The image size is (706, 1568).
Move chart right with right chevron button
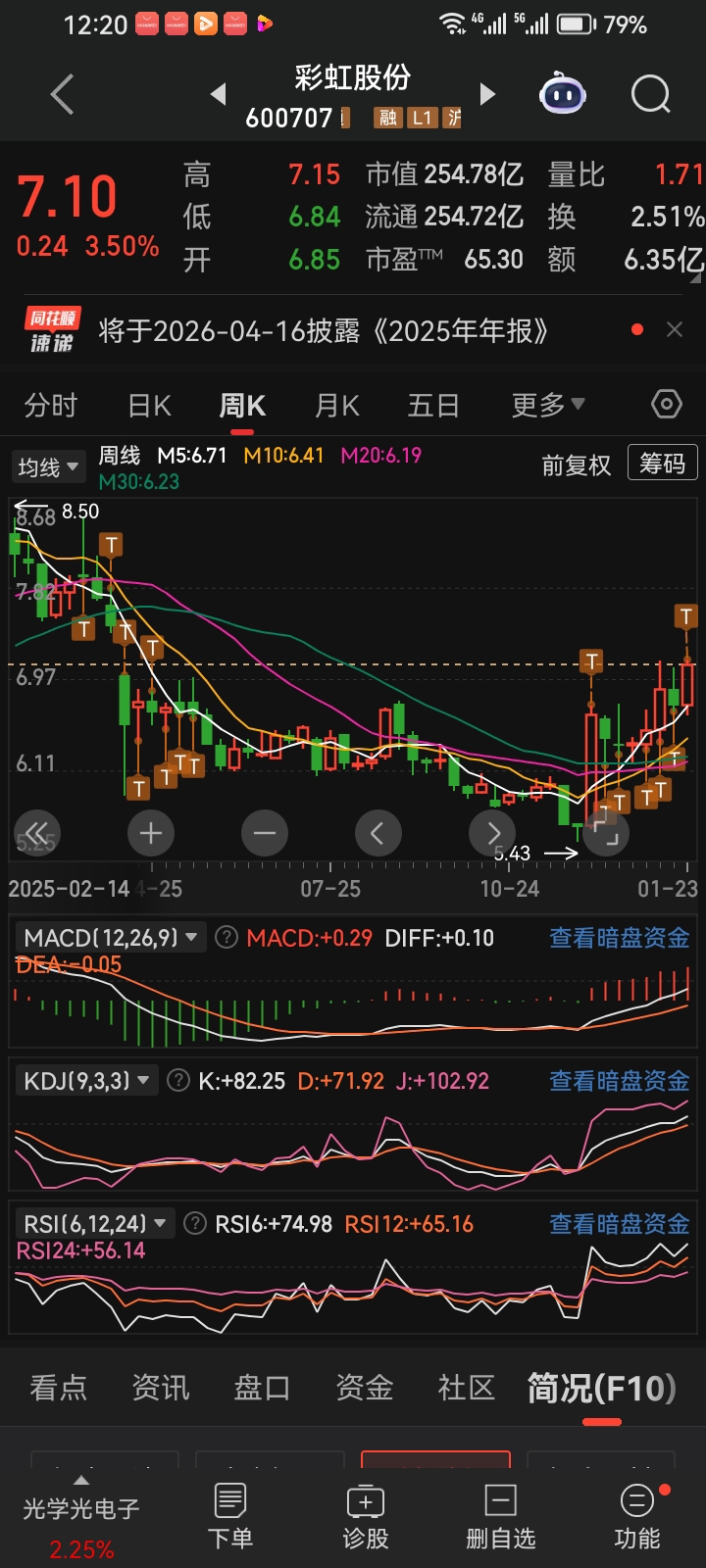click(x=492, y=834)
